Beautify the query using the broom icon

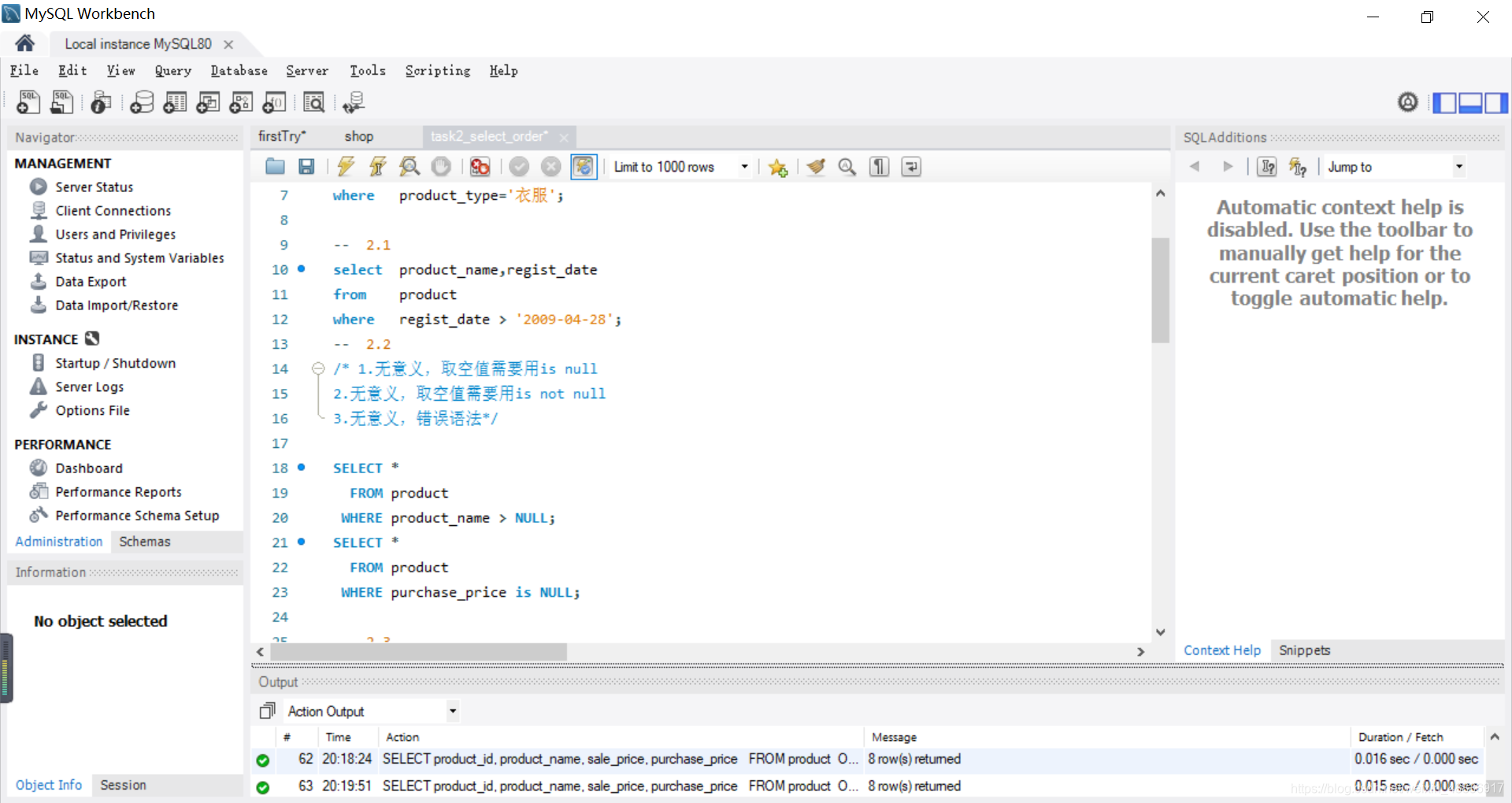pyautogui.click(x=815, y=166)
